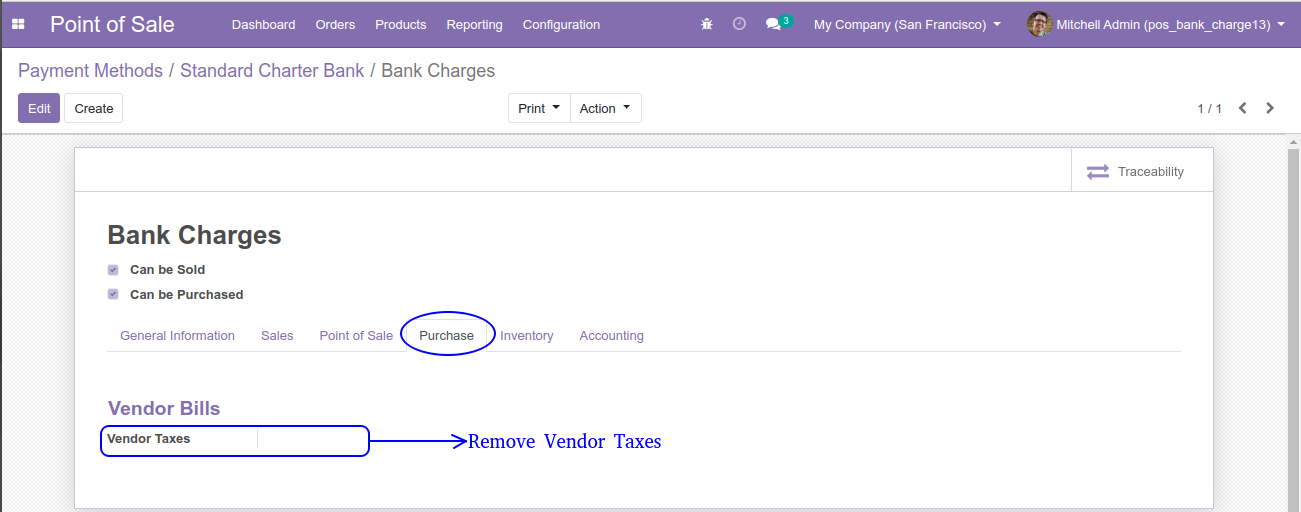Screen dimensions: 1301x512
Task: Click the Create button
Action: point(94,108)
